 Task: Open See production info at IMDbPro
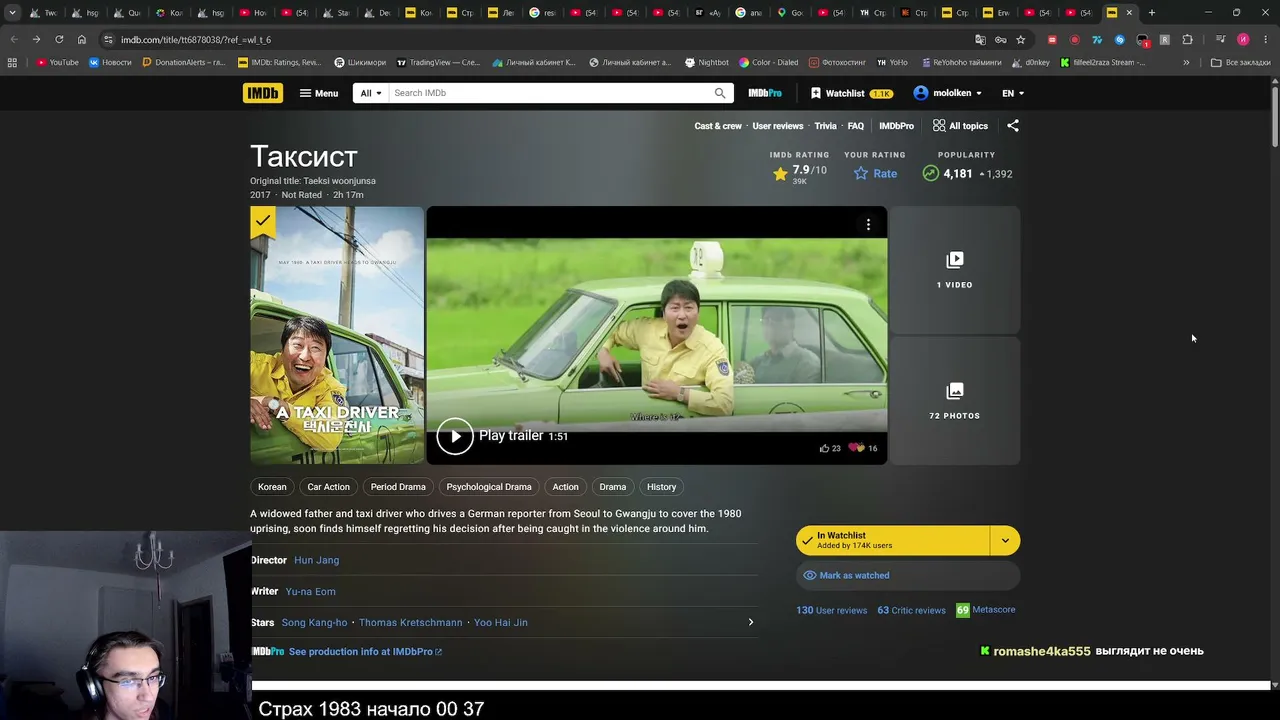point(364,652)
